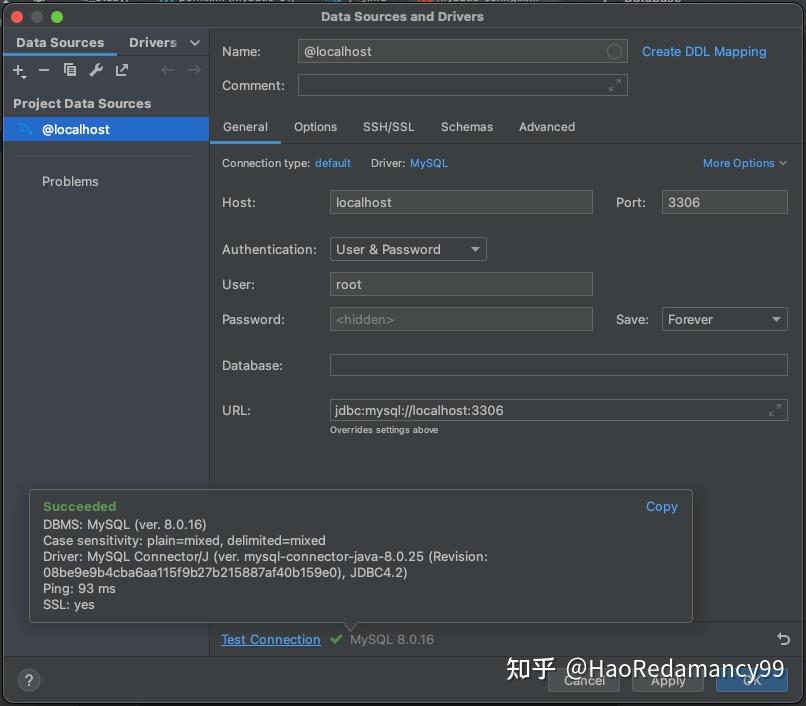Duplicate the selected data source
Image resolution: width=806 pixels, height=706 pixels.
70,69
